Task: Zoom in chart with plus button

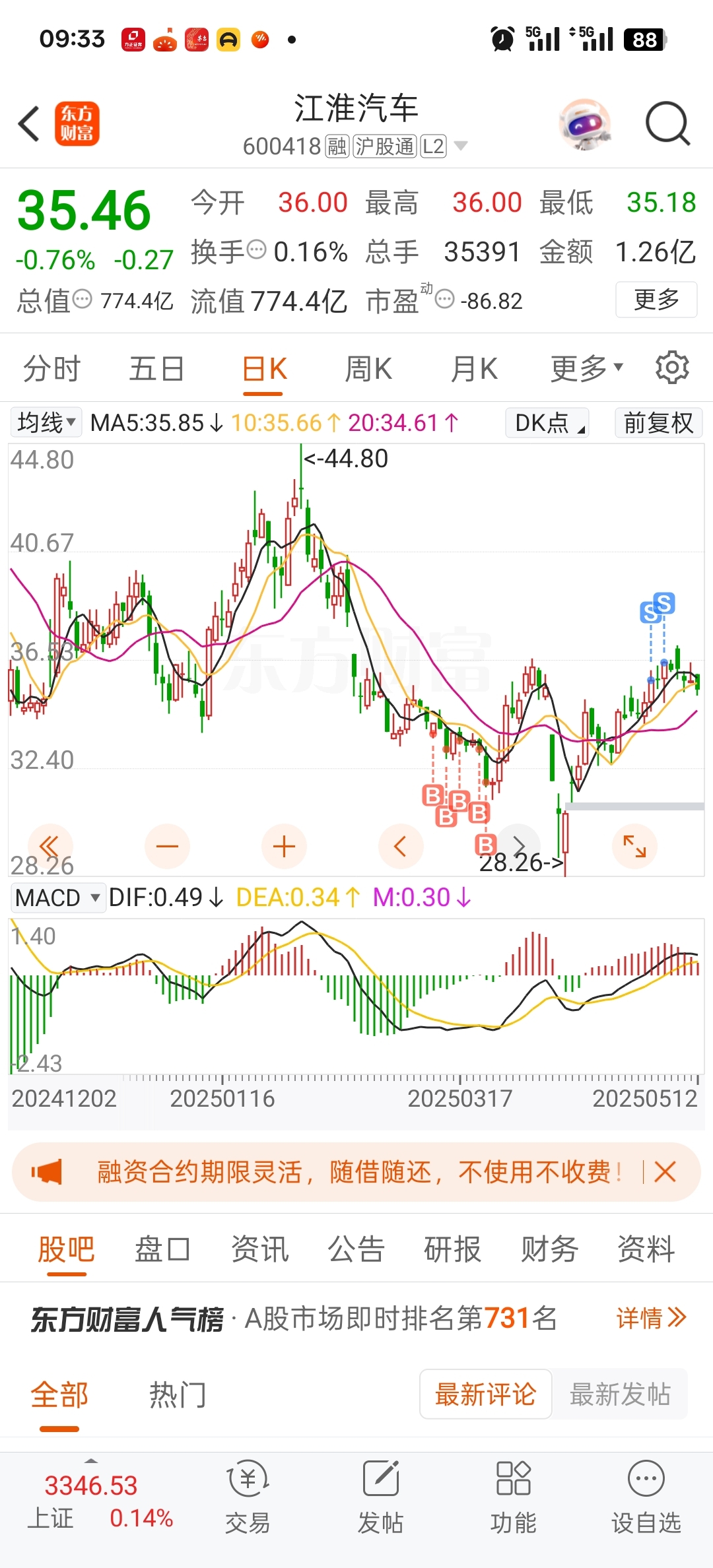Action: (x=285, y=846)
